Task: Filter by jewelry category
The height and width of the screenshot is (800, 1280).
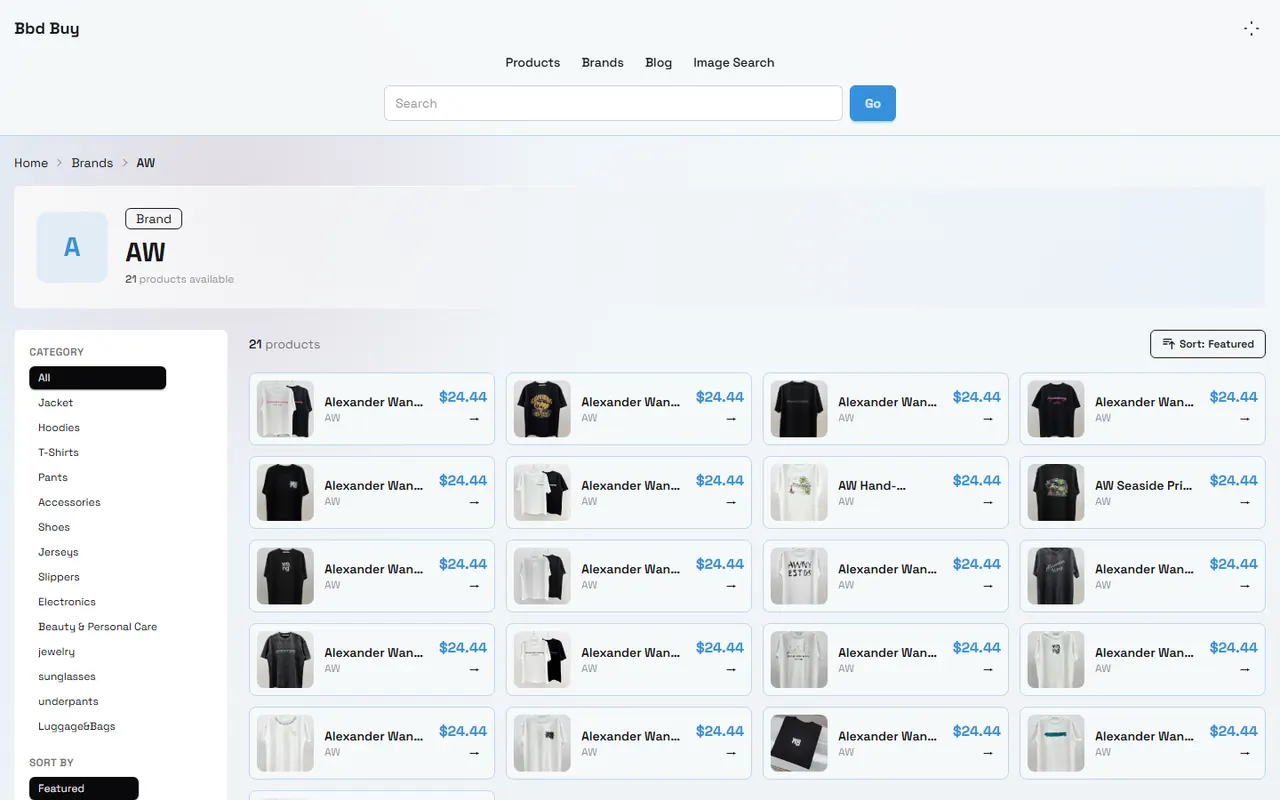Action: [57, 652]
